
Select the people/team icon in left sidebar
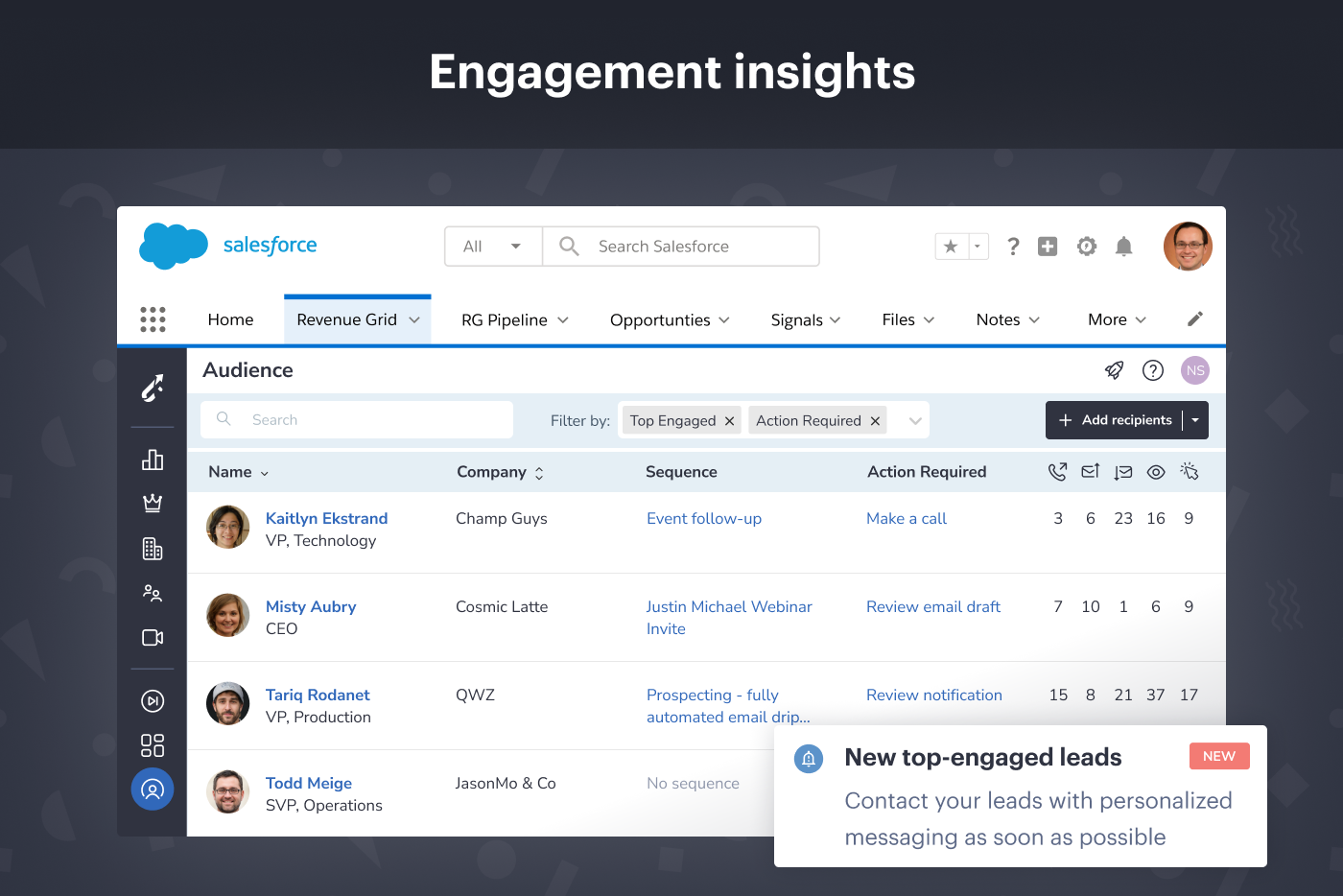pyautogui.click(x=153, y=593)
